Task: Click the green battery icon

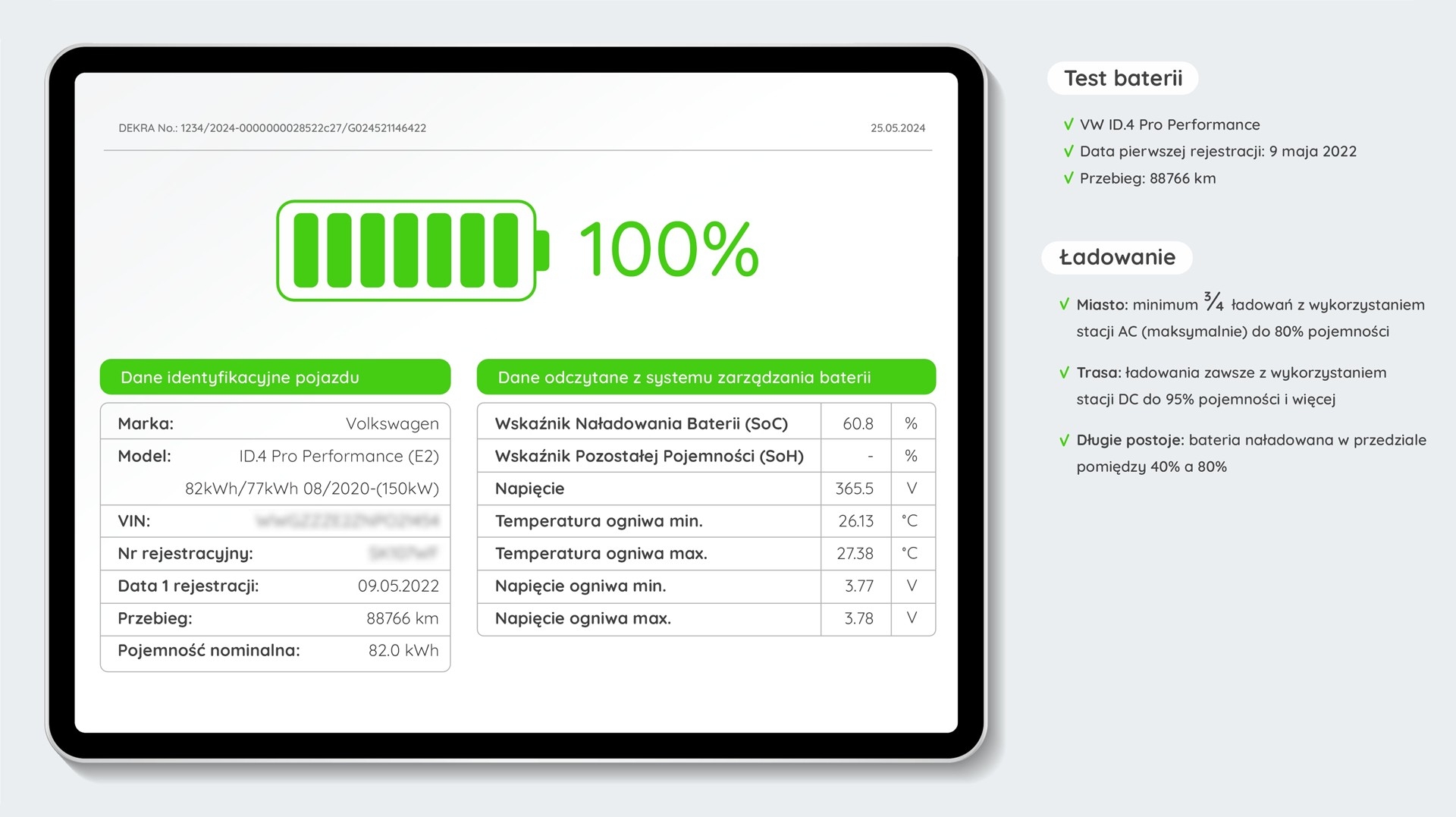Action: click(413, 250)
